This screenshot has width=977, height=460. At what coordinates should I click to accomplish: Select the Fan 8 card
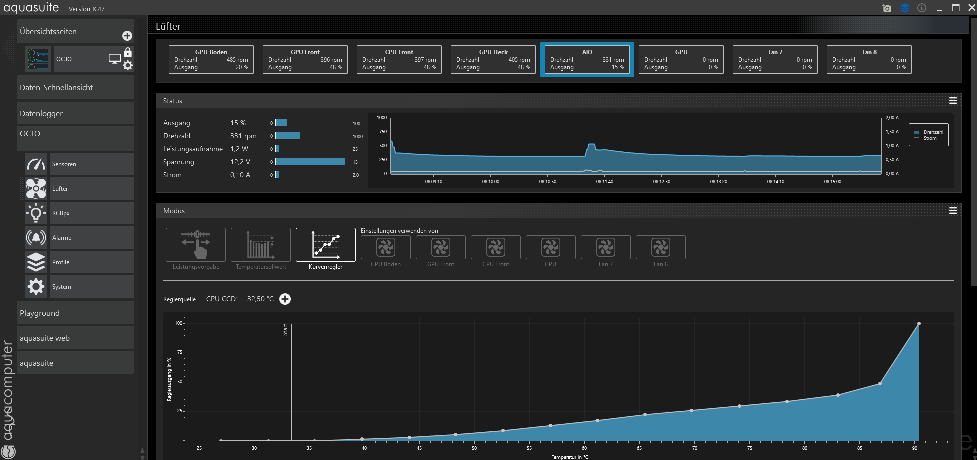point(869,60)
